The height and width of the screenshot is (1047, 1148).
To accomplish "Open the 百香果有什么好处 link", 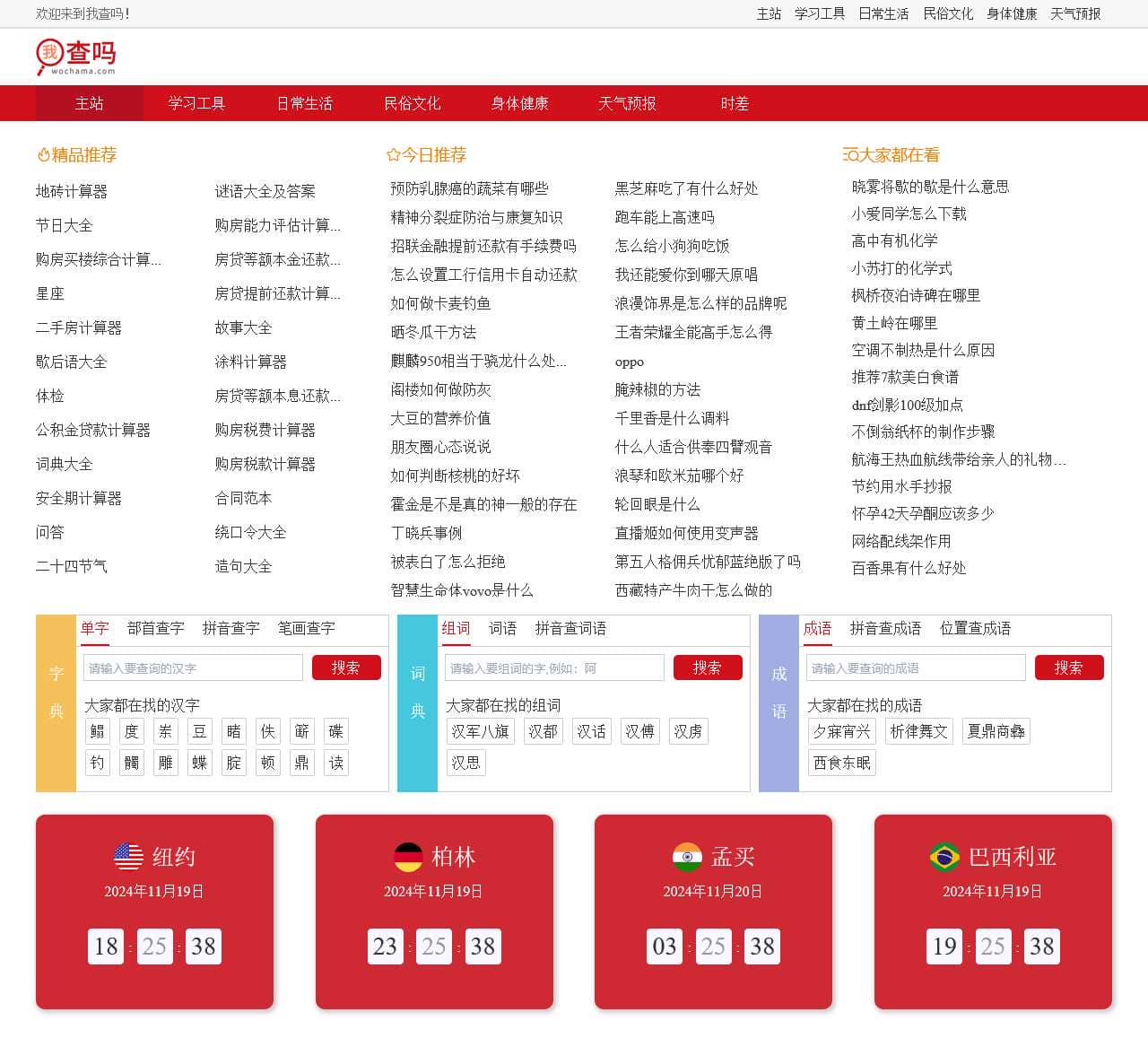I will click(x=909, y=568).
